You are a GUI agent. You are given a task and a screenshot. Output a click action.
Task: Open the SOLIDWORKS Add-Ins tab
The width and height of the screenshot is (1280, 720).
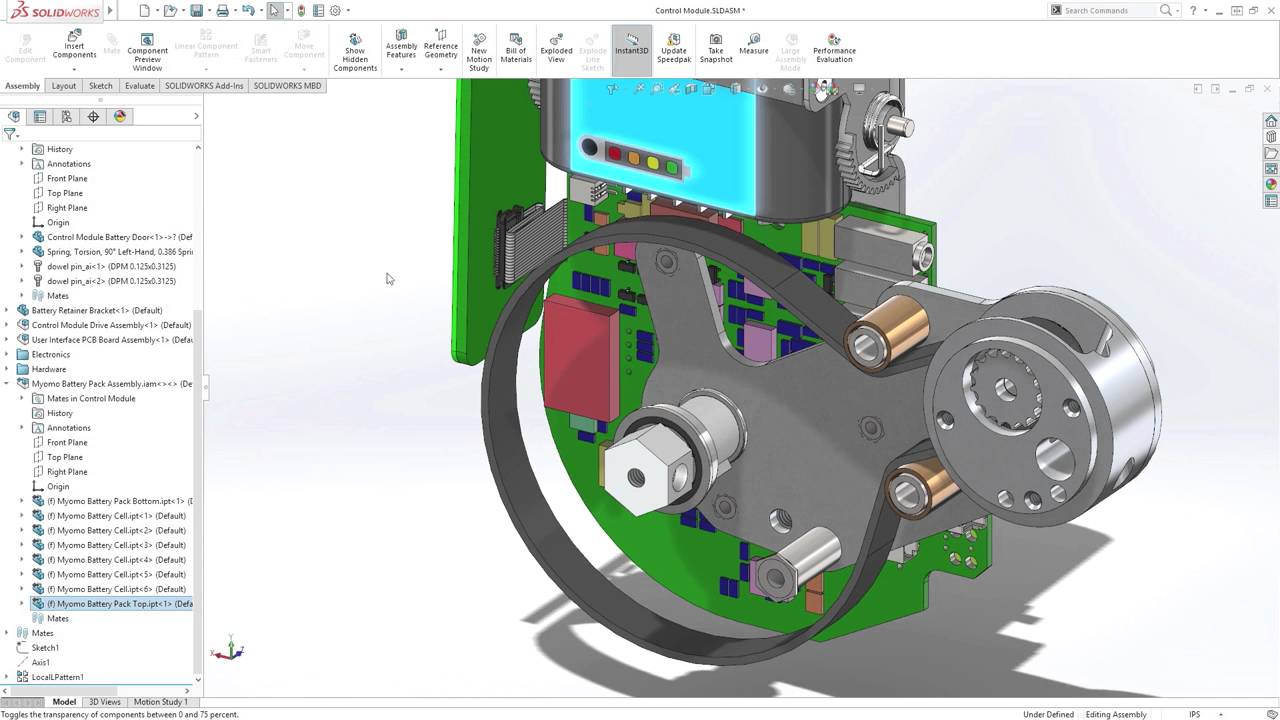pyautogui.click(x=204, y=86)
